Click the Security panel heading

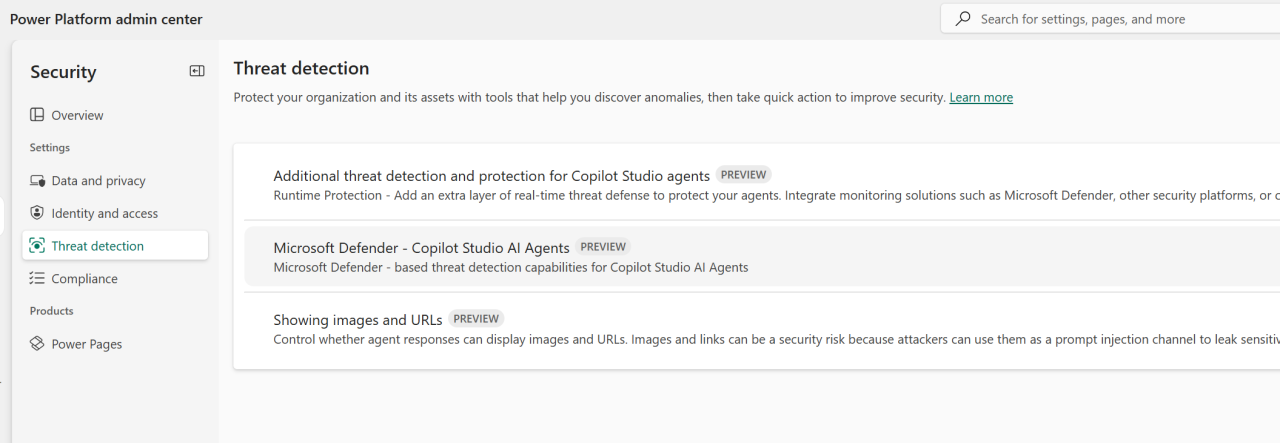pos(63,72)
